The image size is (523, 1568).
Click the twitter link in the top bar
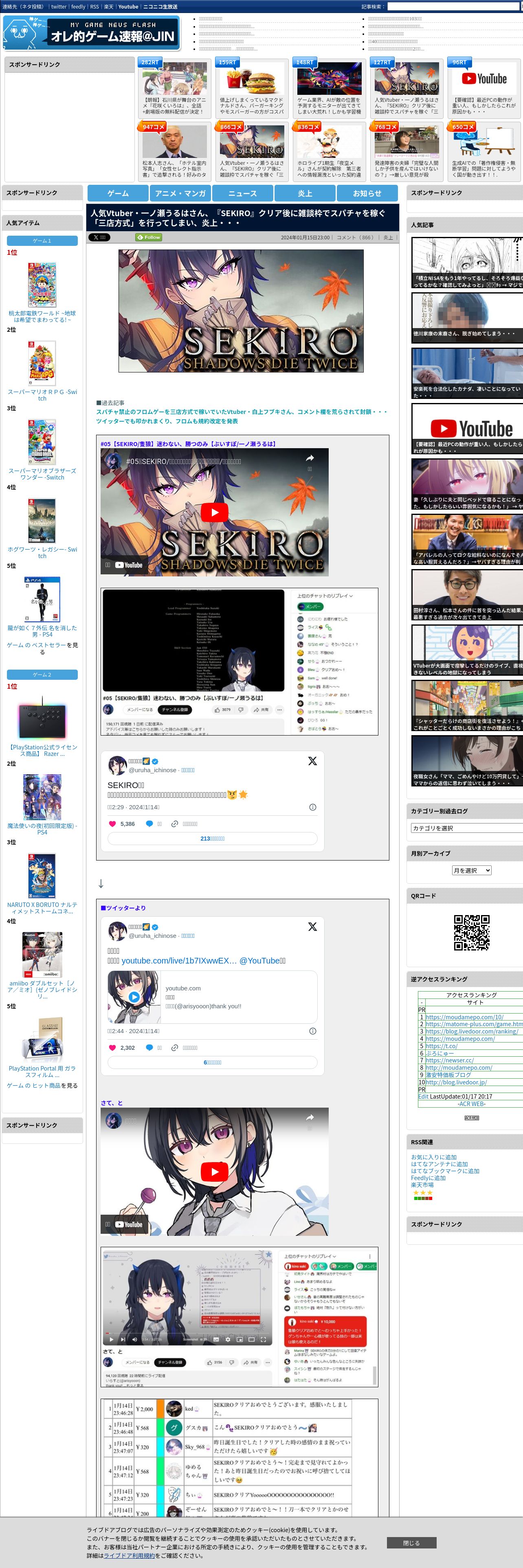(58, 7)
